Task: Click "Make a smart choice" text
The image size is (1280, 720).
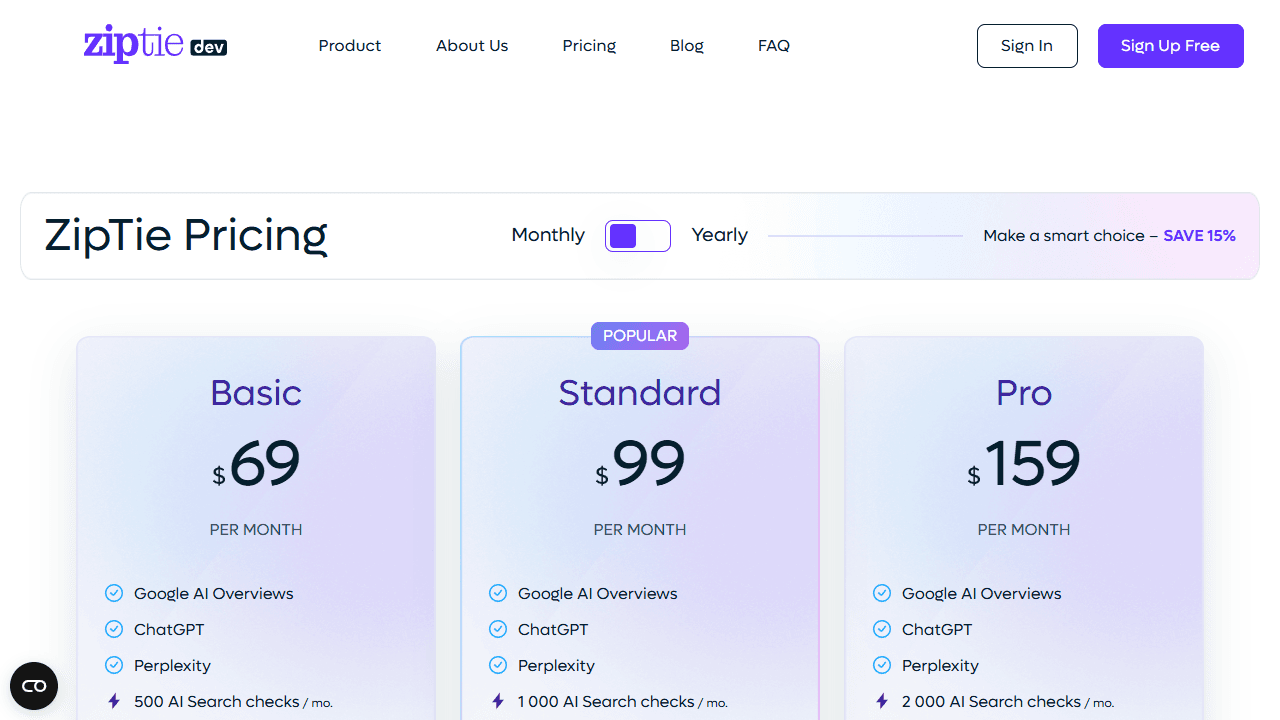Action: pos(1064,236)
